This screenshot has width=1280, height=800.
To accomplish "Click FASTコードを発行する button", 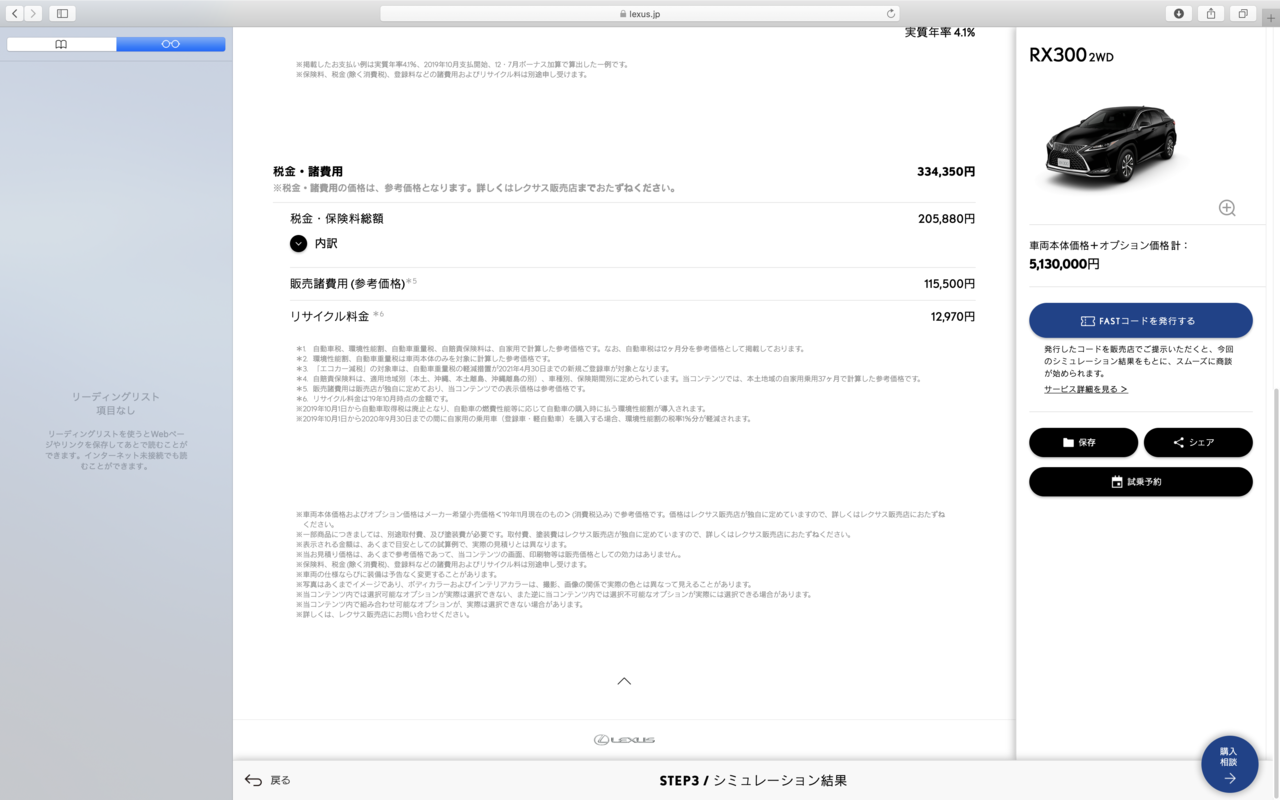I will pyautogui.click(x=1141, y=321).
